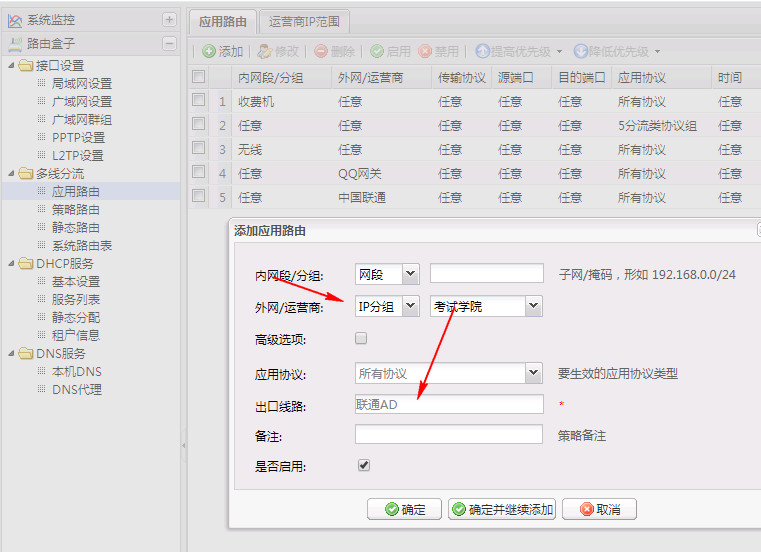Screen dimensions: 761x552
Task: Open 本机DNS in the tree
Action: click(77, 371)
